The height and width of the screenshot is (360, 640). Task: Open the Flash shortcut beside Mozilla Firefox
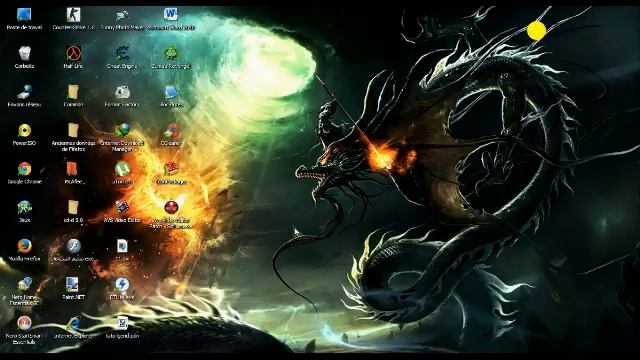coord(73,246)
